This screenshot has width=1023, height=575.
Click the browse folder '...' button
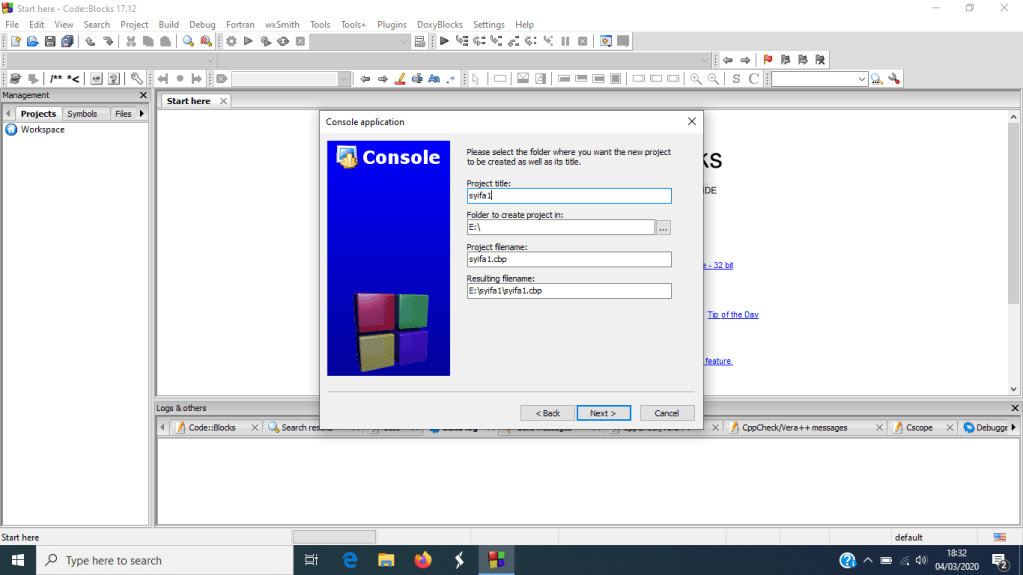(x=663, y=228)
